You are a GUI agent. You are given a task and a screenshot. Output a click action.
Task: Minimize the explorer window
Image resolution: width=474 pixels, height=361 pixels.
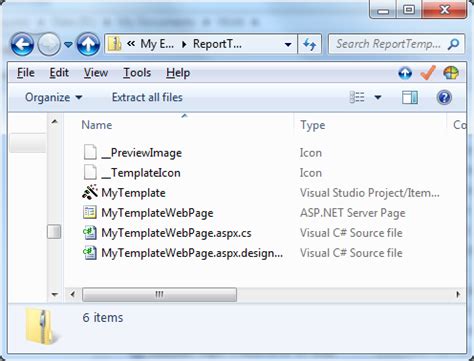click(x=383, y=10)
